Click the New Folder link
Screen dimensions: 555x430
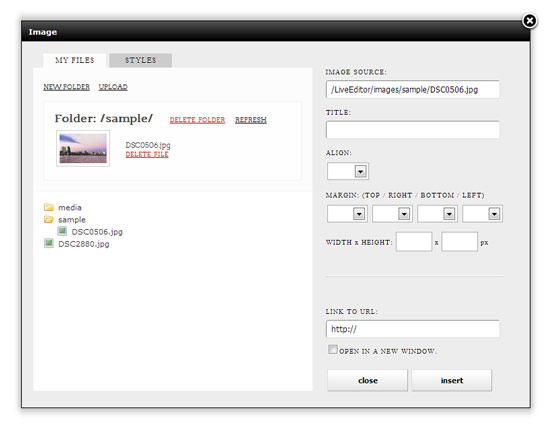[x=67, y=87]
